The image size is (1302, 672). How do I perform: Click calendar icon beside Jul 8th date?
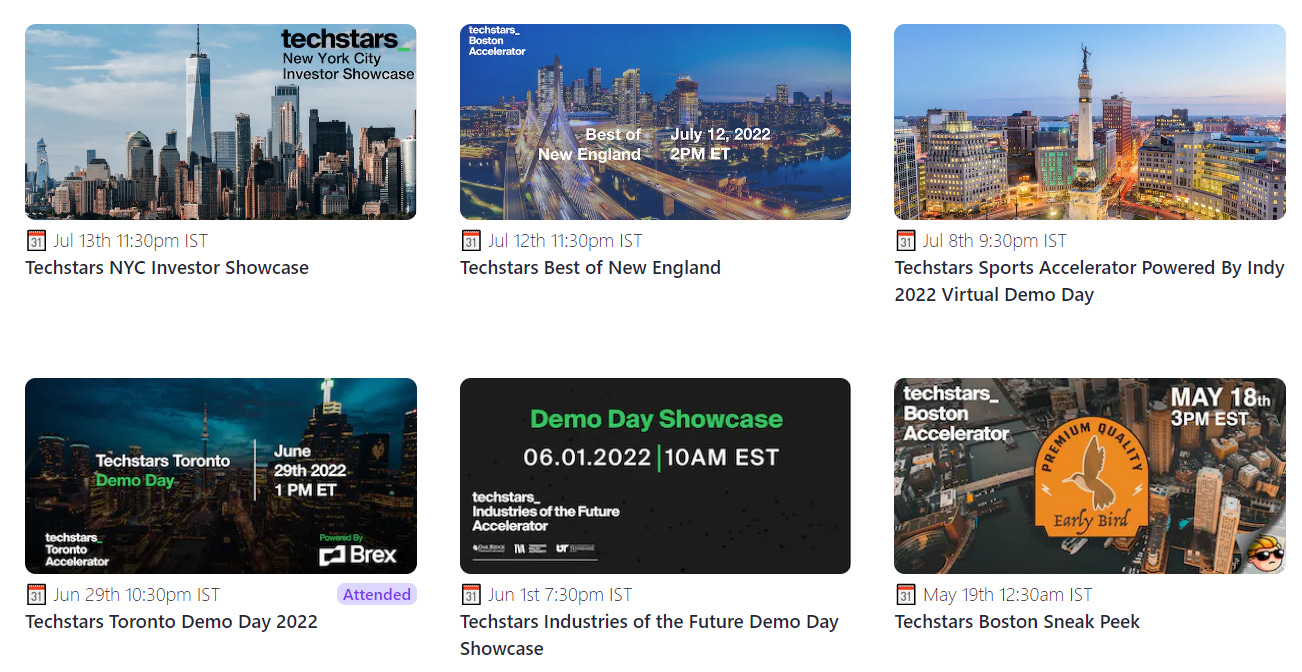tap(906, 241)
